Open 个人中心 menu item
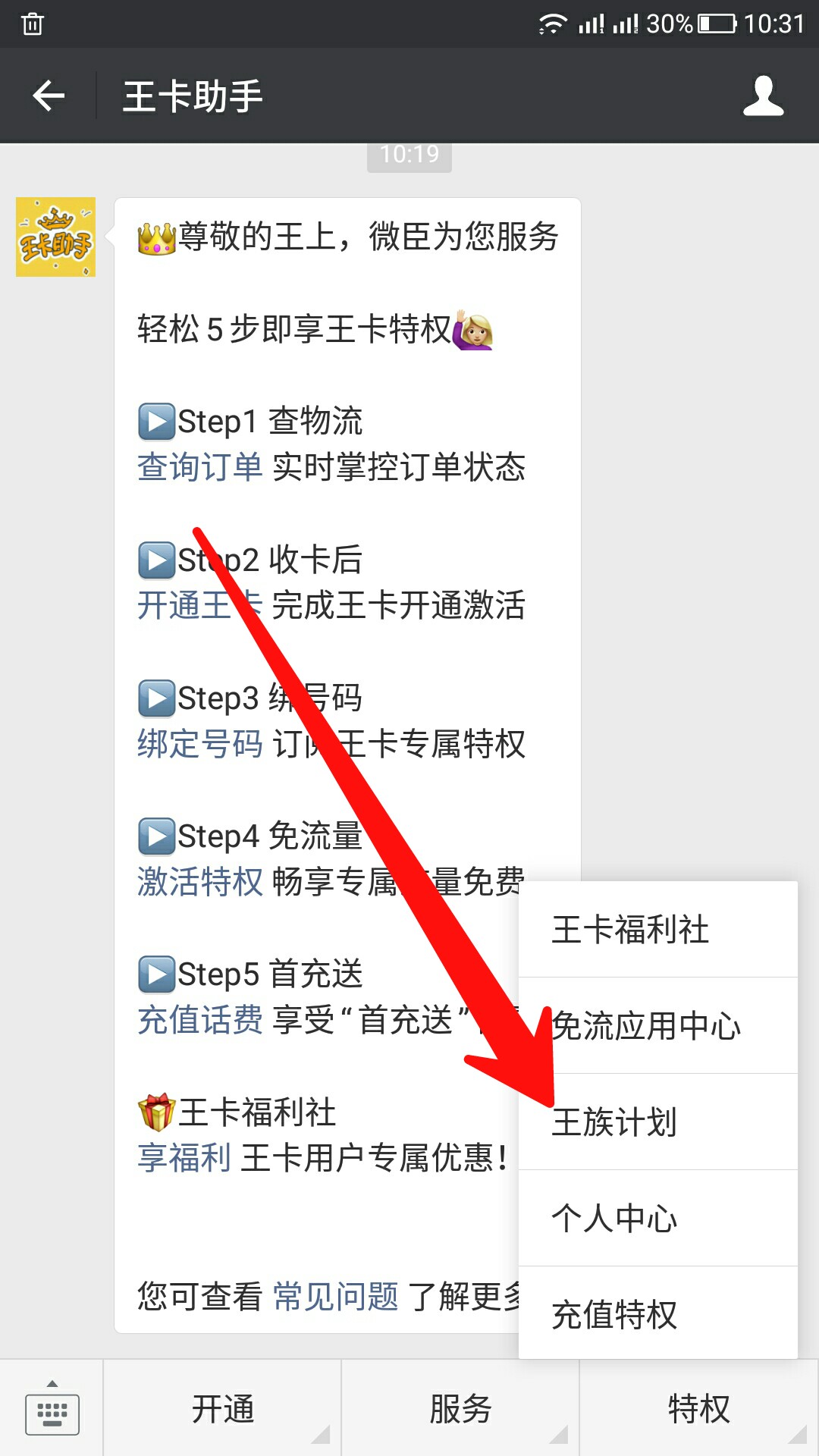The image size is (819, 1456). (x=658, y=1218)
